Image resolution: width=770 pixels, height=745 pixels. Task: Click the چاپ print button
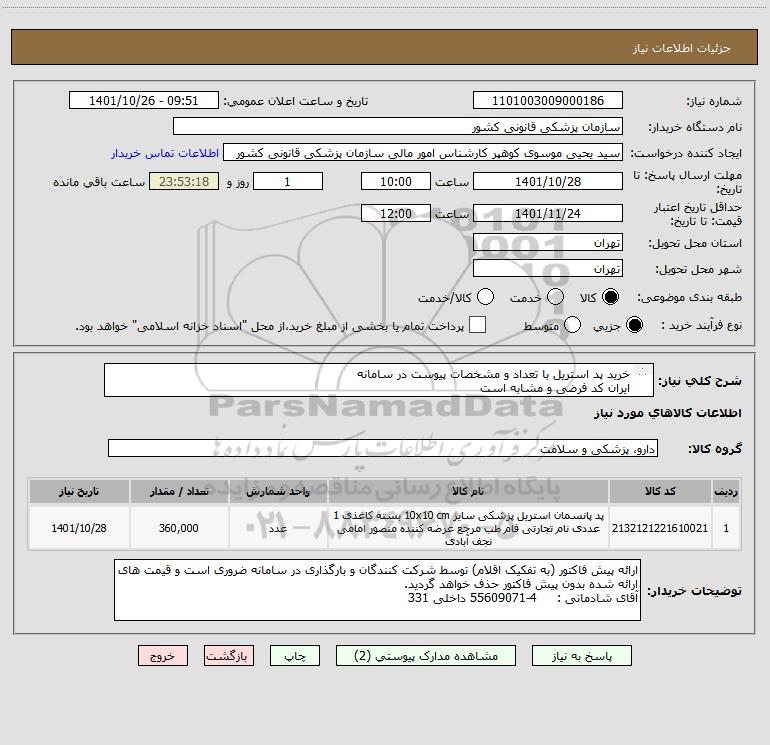point(295,656)
